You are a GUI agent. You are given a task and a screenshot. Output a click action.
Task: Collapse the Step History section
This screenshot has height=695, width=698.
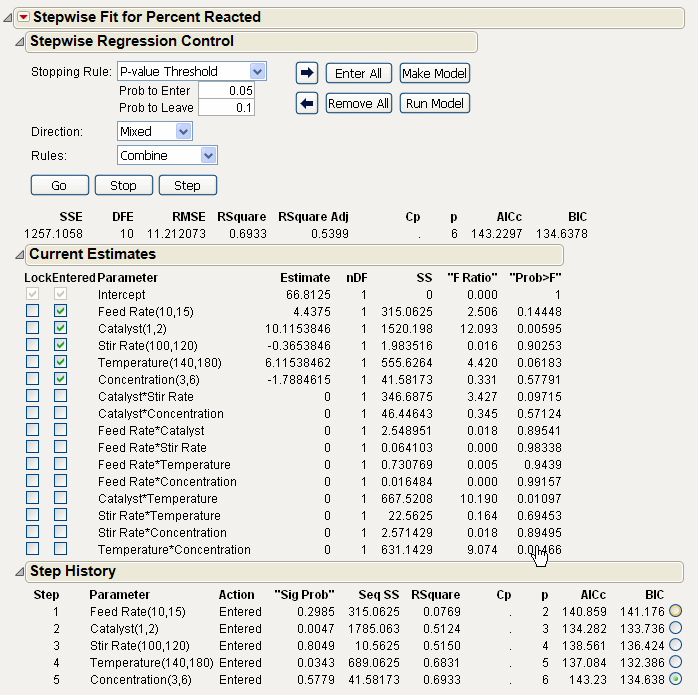coord(19,572)
